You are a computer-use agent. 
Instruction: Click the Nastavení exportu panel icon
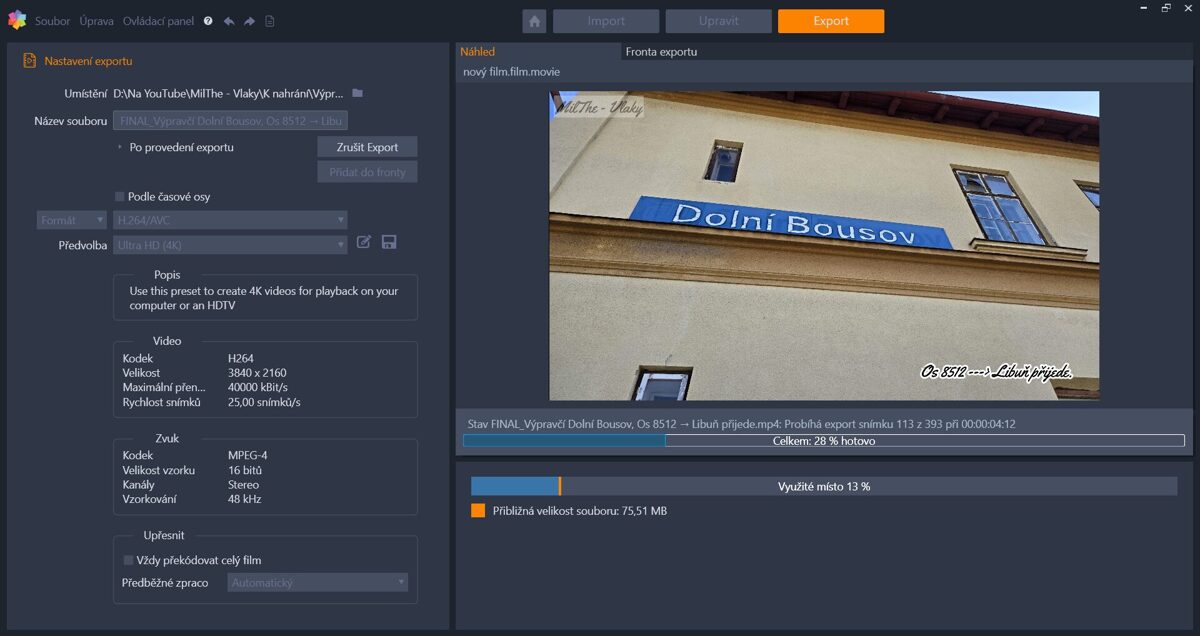click(30, 61)
